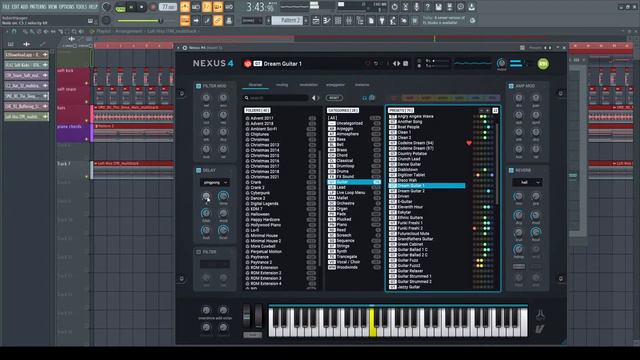Viewport: 640px width, 360px height.
Task: Switch to the mixing tab in Nexus
Action: [282, 85]
